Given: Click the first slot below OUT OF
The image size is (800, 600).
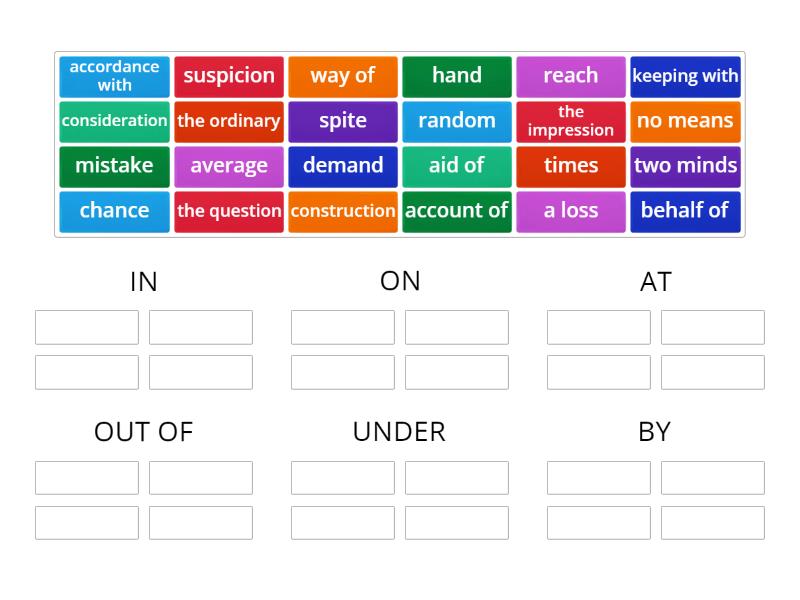Looking at the screenshot, I should [87, 477].
